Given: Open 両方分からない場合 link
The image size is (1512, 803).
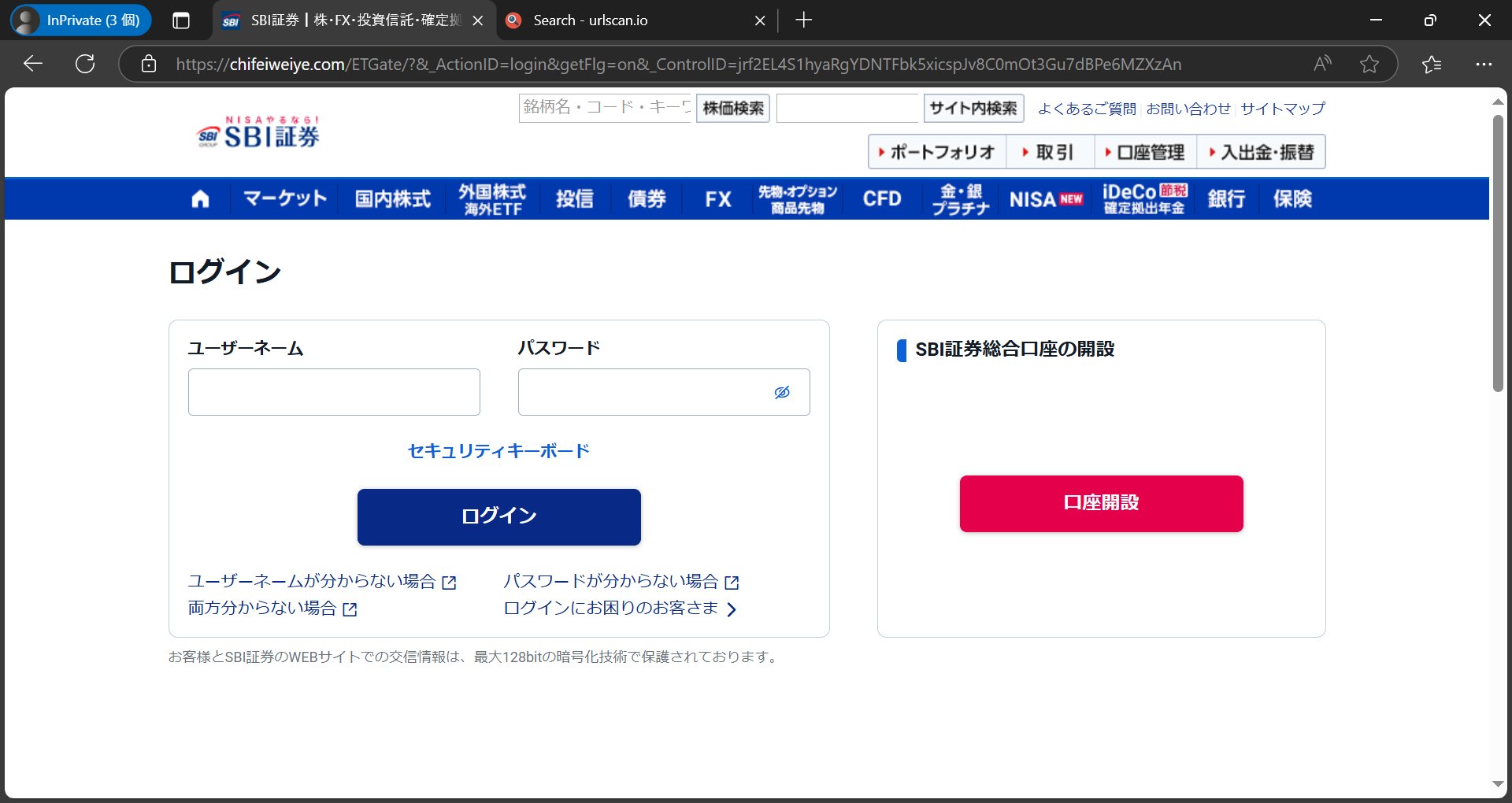Looking at the screenshot, I should tap(272, 609).
